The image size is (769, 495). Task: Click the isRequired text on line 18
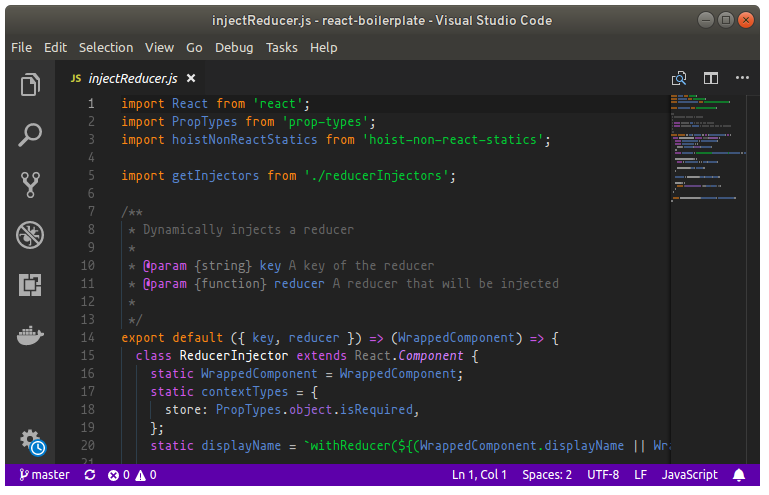(x=376, y=410)
